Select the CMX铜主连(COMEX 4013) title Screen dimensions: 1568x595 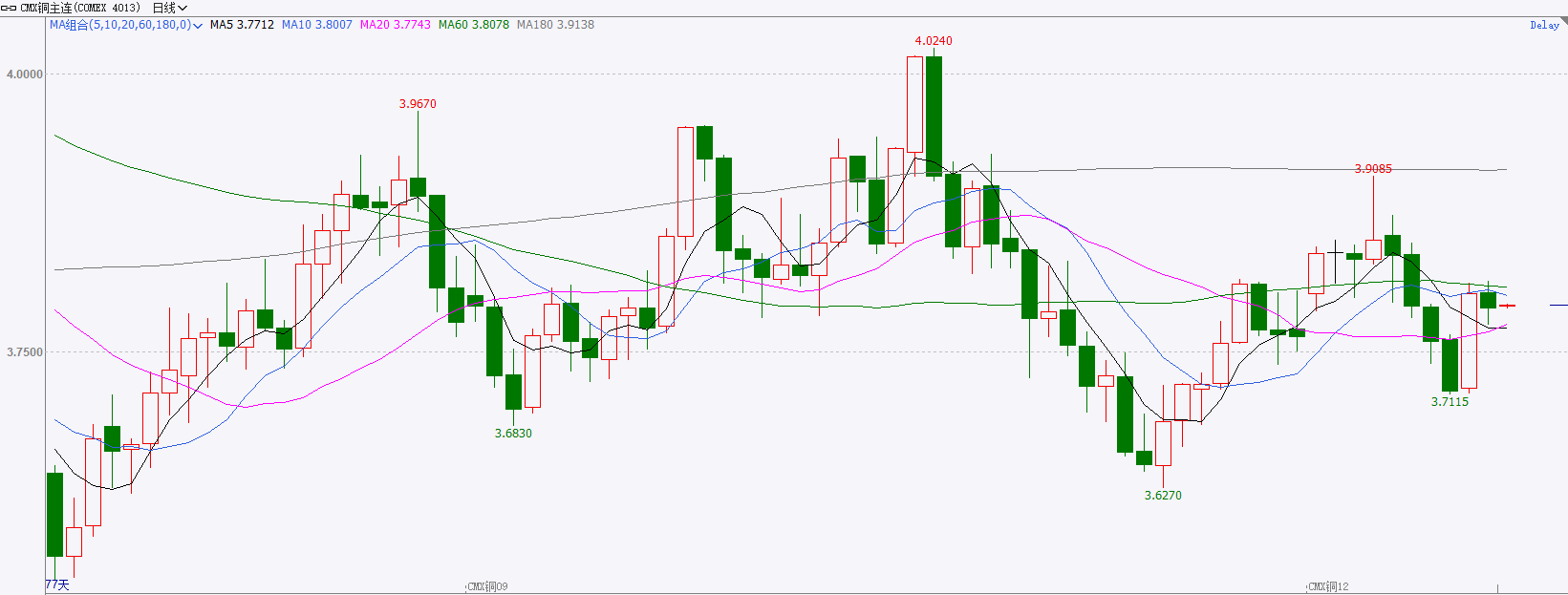[x=80, y=8]
